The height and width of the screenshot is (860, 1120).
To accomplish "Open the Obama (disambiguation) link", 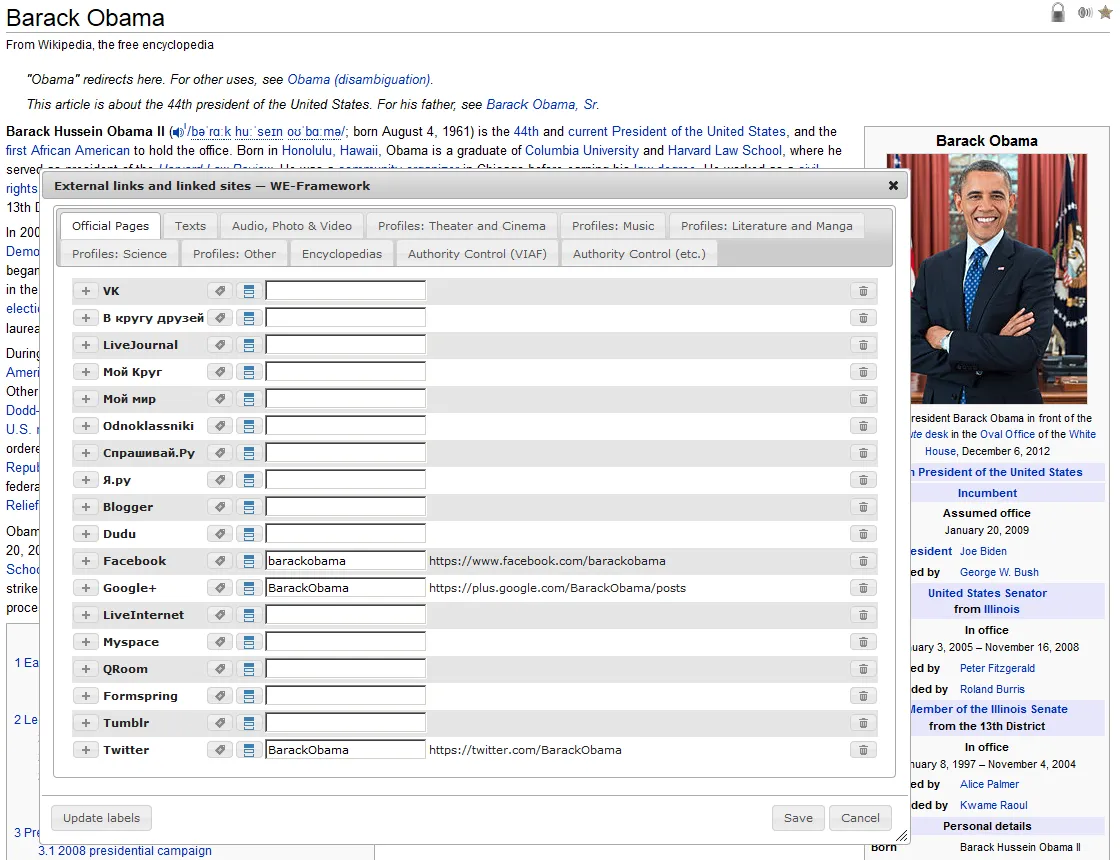I will tap(359, 80).
